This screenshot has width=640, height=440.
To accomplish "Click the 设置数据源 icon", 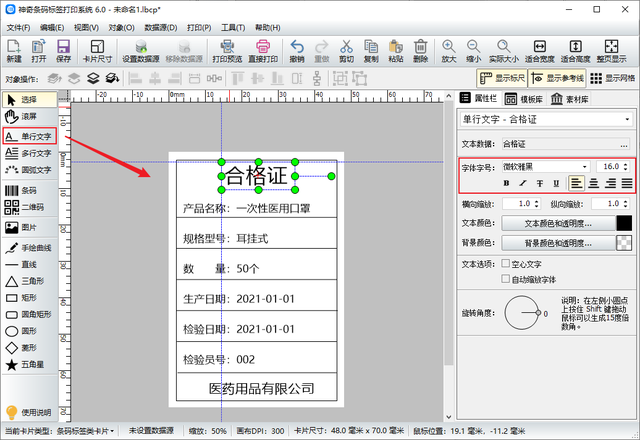I will 141,51.
